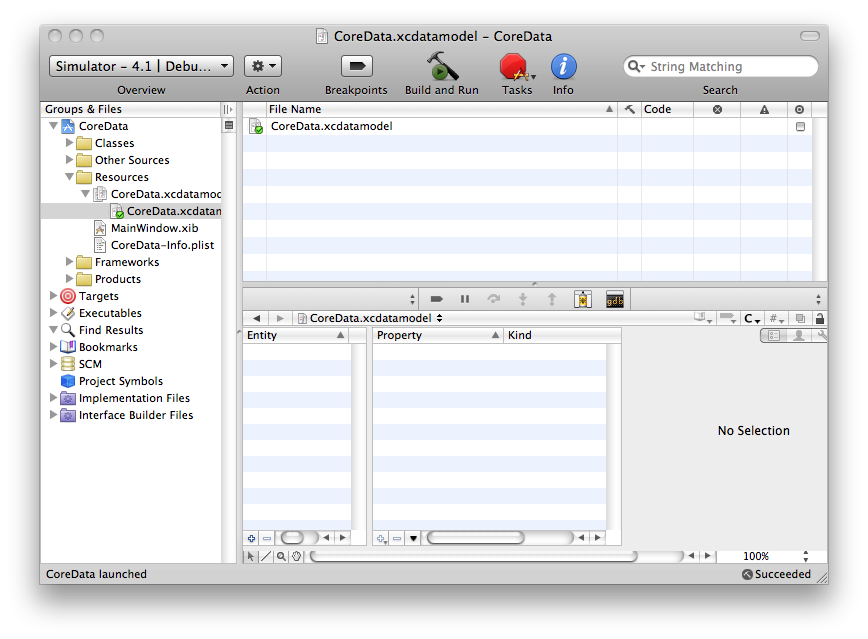The height and width of the screenshot is (639, 868).
Task: Open the gdb console icon
Action: coord(615,300)
